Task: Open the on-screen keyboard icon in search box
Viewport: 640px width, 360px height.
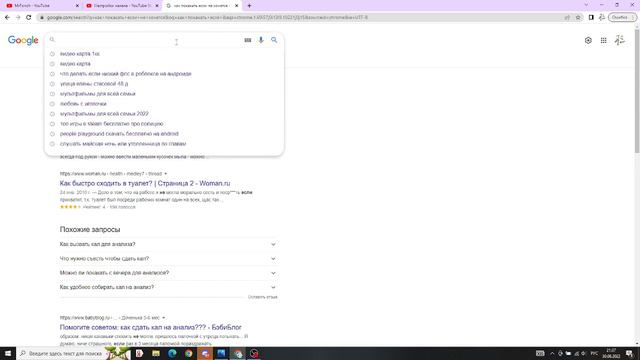Action: coord(248,40)
